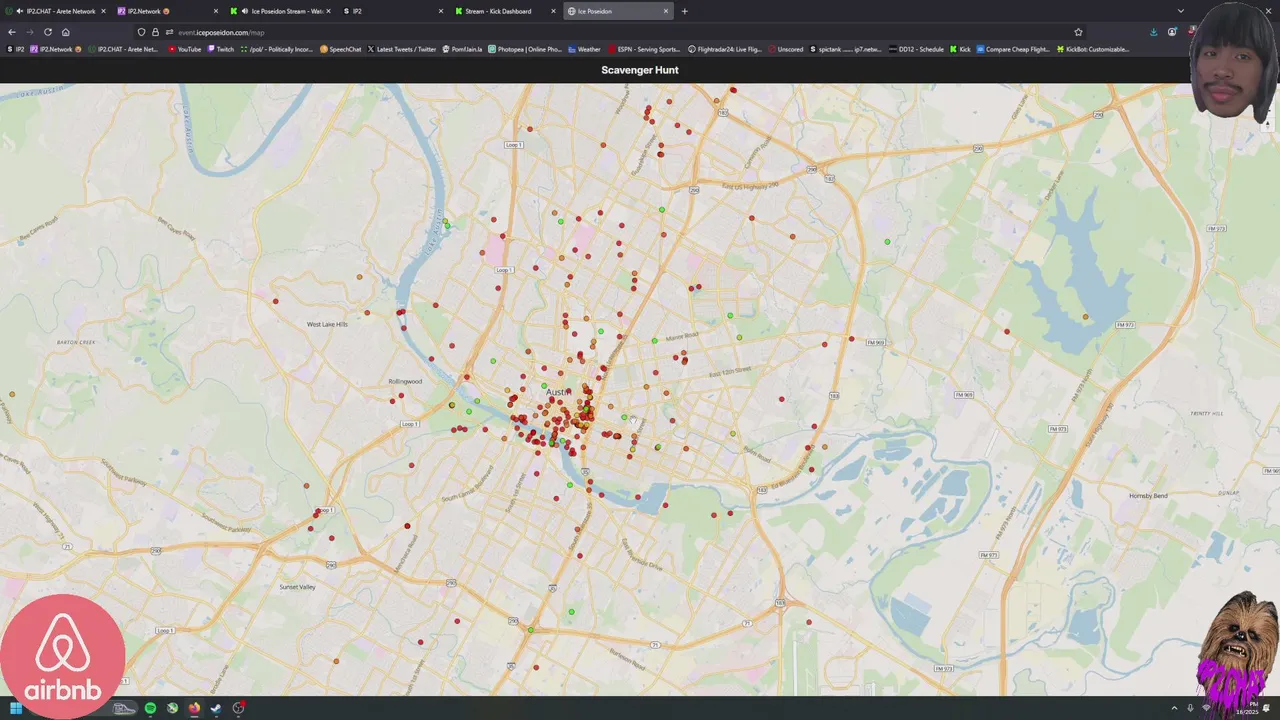
Task: Open the padlock connection icon in address bar
Action: pos(155,32)
